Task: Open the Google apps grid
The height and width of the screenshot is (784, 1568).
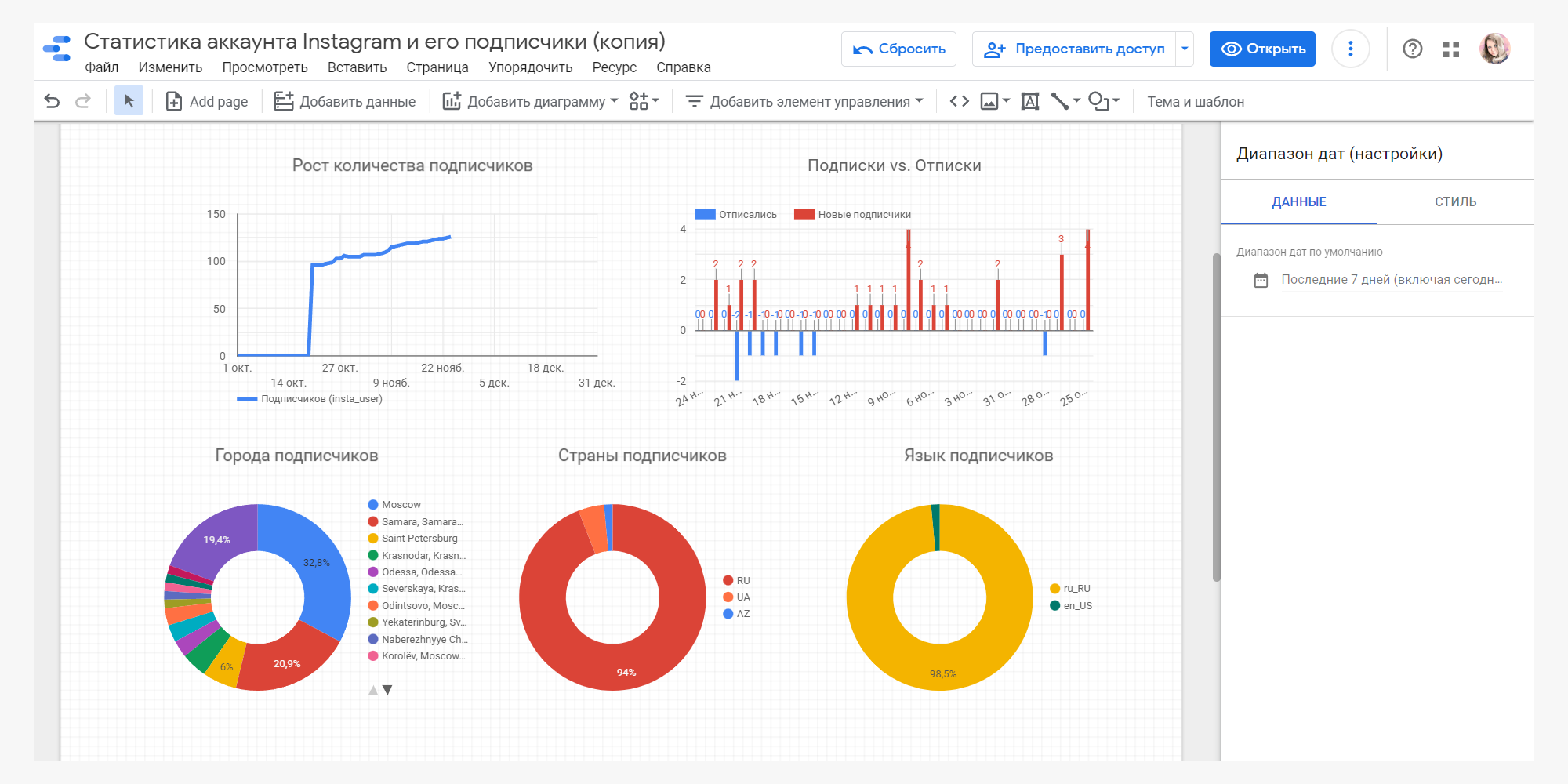Action: (x=1451, y=49)
